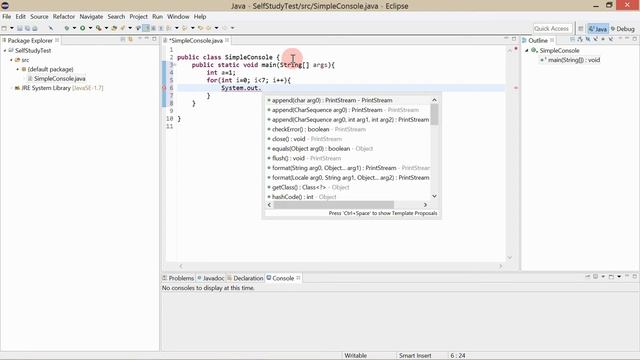
Task: Switch to the Javadoc tab
Action: (x=211, y=278)
